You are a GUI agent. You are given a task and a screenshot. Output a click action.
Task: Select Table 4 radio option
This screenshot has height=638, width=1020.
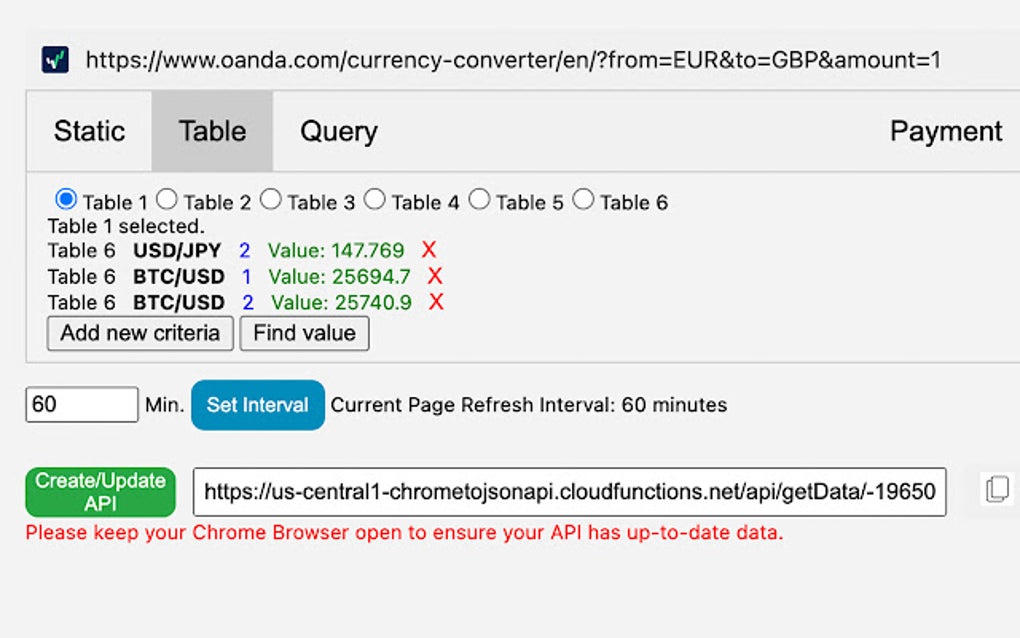(375, 200)
